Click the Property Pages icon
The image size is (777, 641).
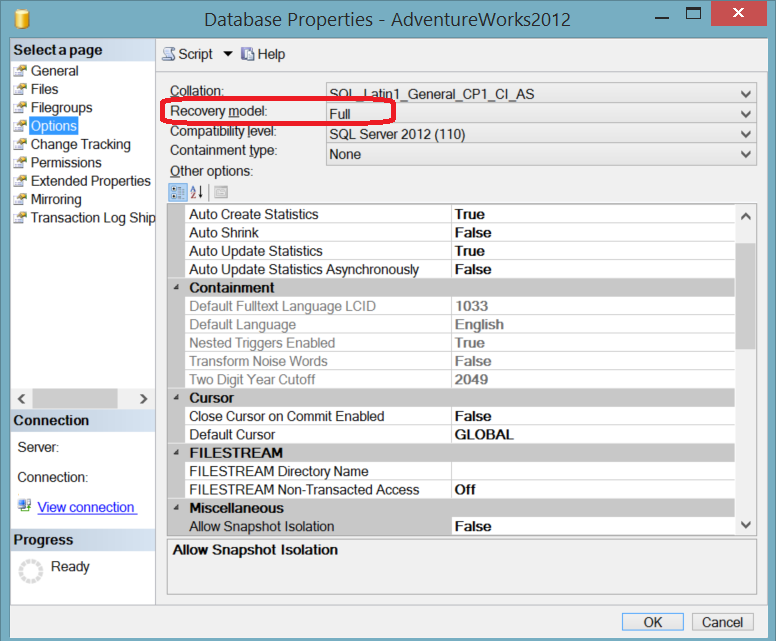[221, 192]
